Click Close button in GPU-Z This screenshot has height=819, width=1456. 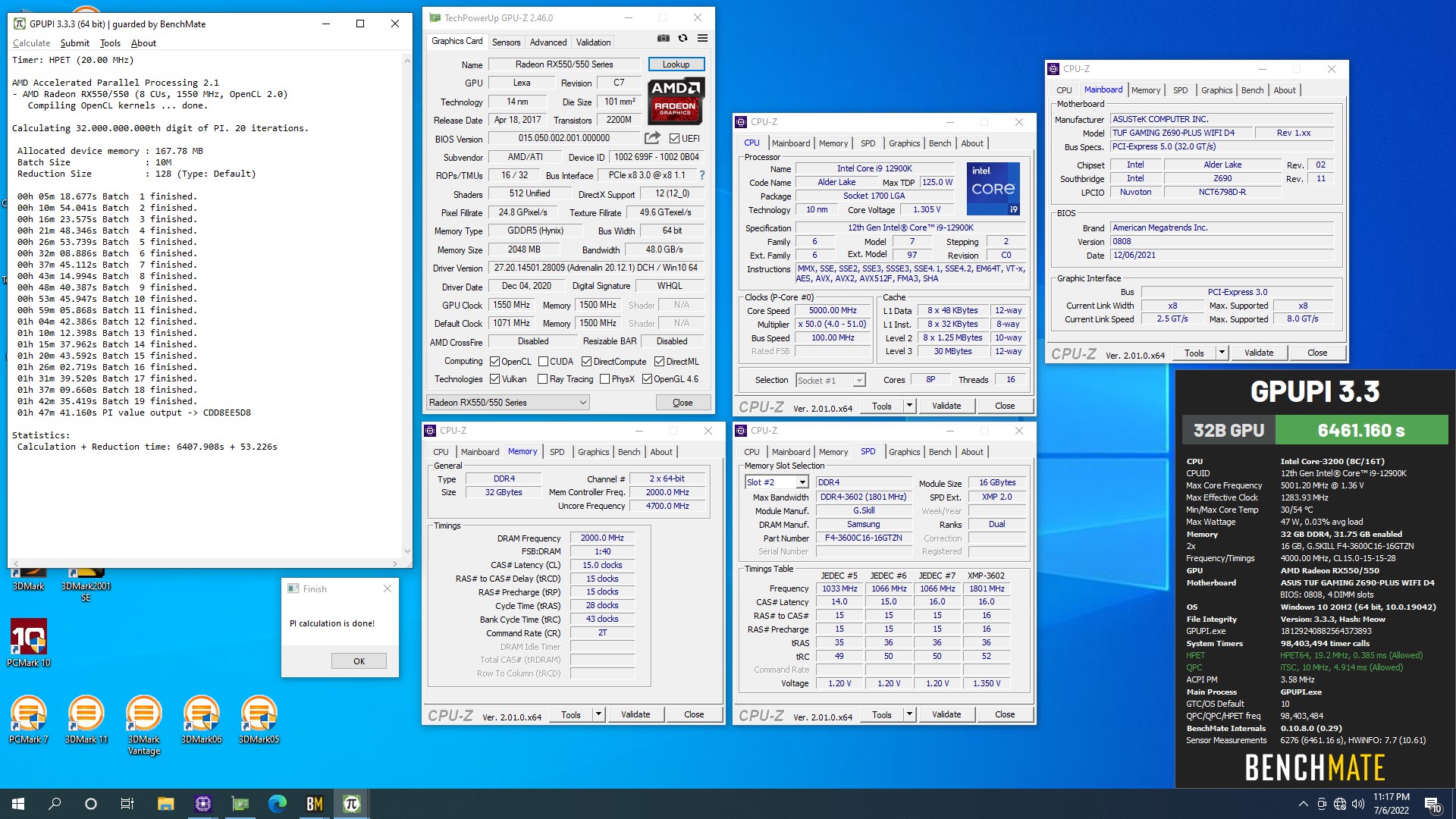click(x=682, y=403)
